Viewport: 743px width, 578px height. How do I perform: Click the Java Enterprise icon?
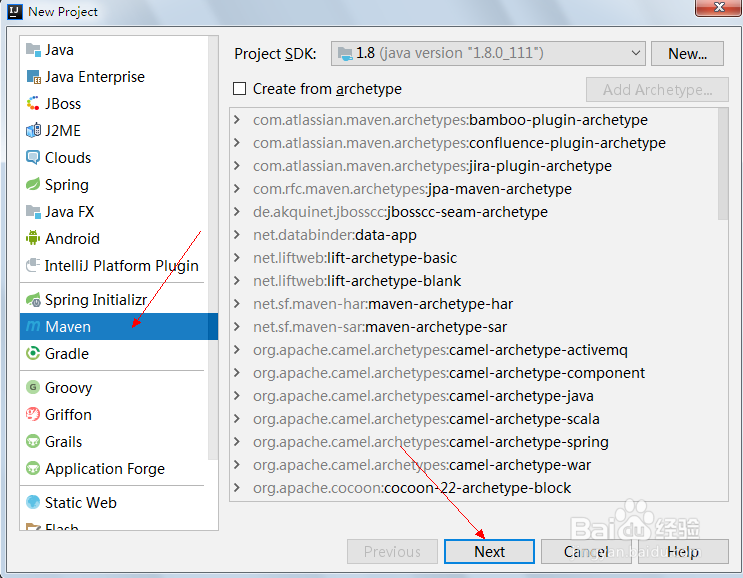pos(33,76)
